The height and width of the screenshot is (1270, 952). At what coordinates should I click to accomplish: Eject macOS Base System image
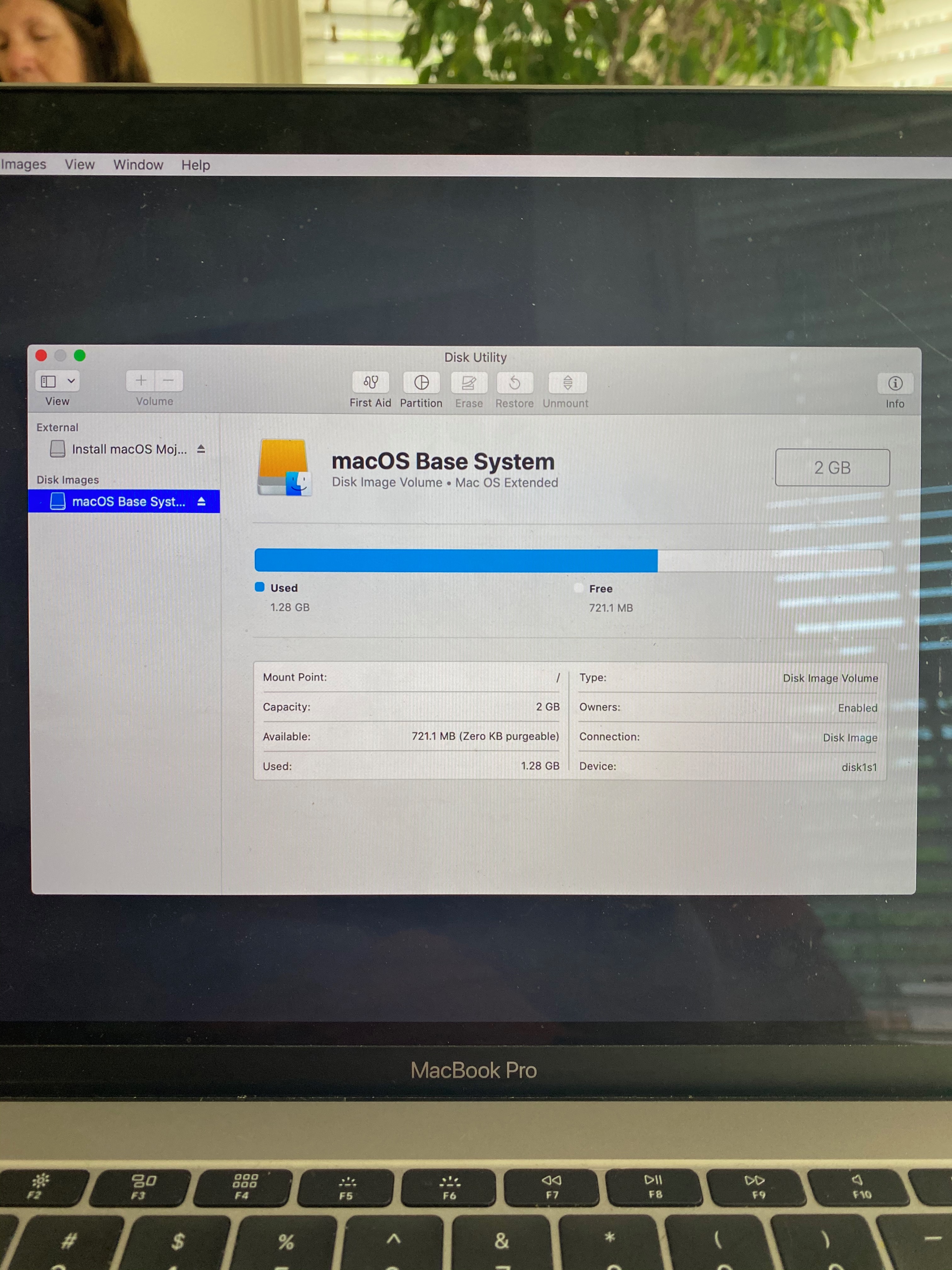coord(201,501)
